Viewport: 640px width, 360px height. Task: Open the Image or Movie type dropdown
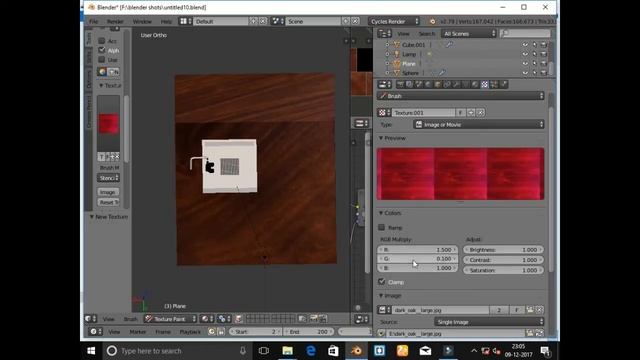point(479,124)
